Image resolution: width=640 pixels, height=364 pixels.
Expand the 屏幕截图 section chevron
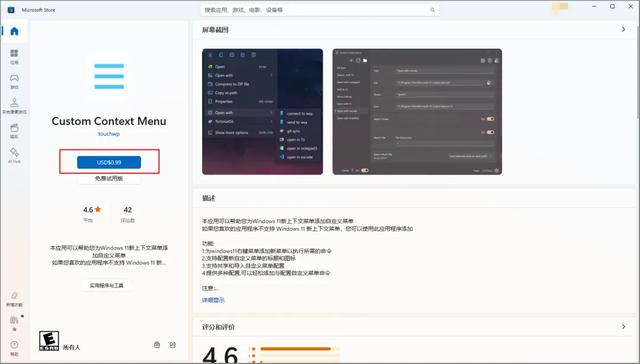click(x=623, y=29)
